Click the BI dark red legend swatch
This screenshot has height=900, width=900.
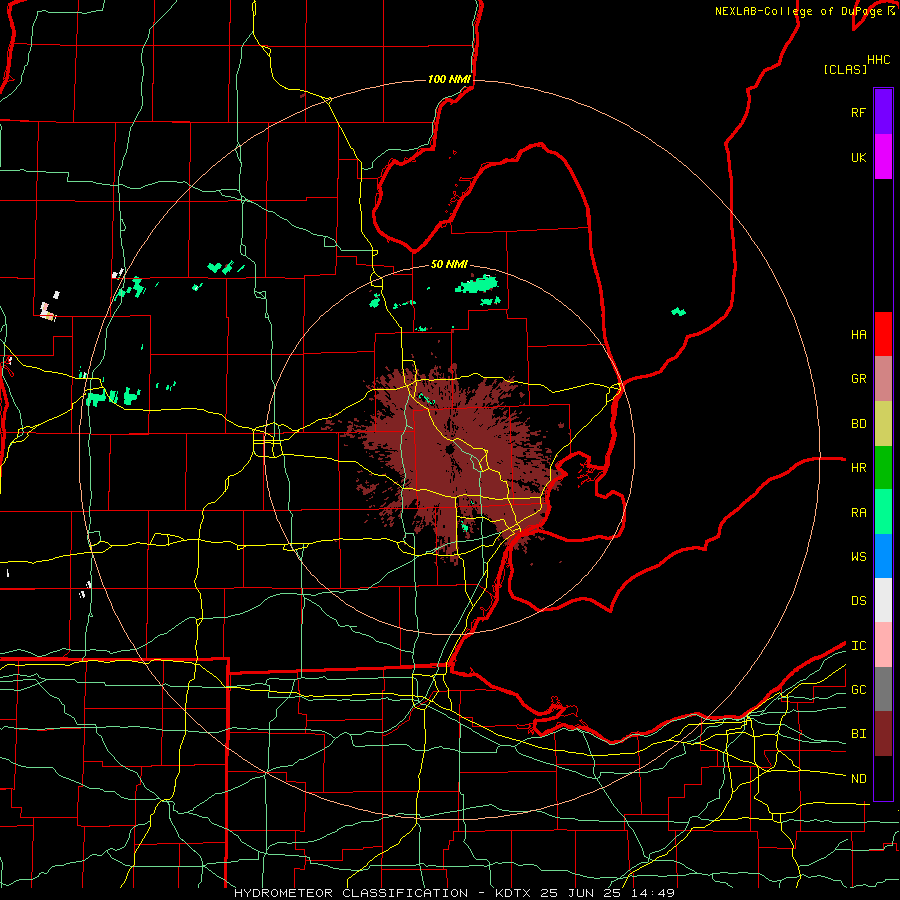click(883, 734)
